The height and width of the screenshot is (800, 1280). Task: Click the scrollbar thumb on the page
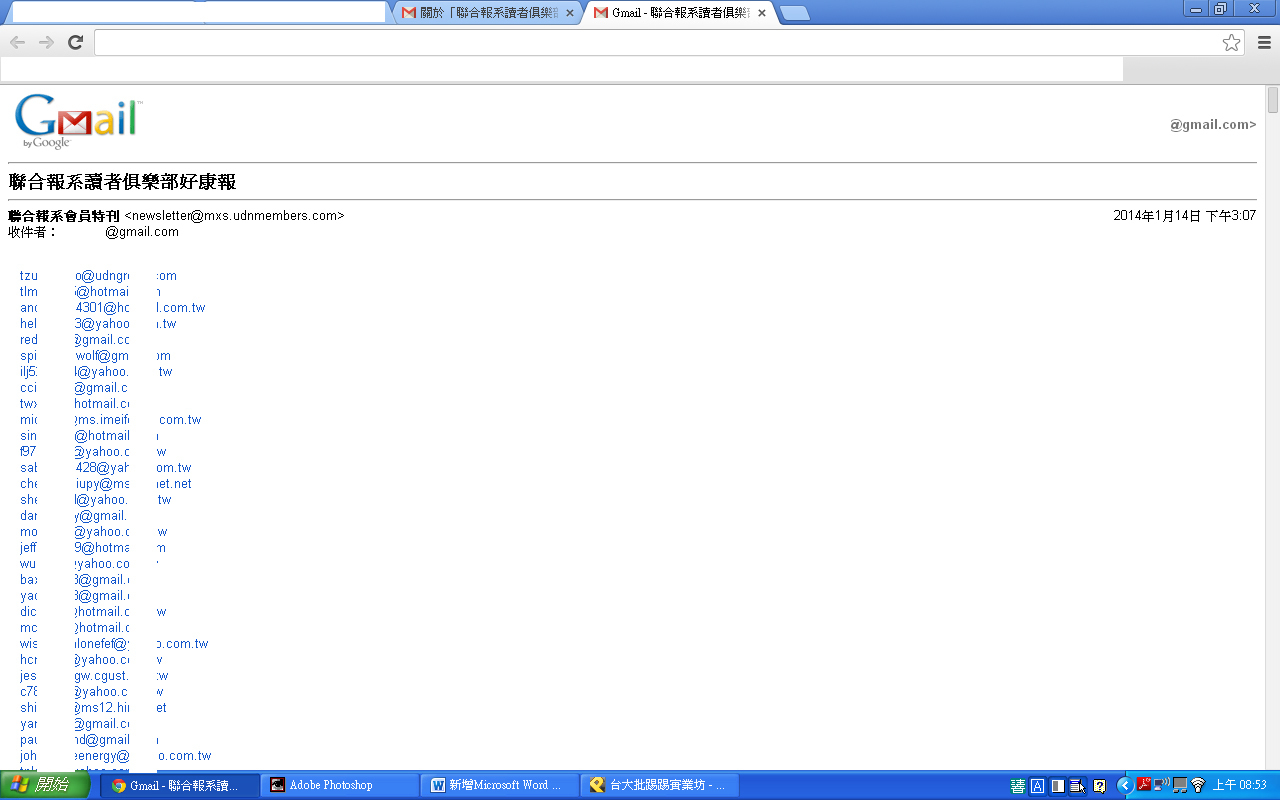coord(1272,100)
